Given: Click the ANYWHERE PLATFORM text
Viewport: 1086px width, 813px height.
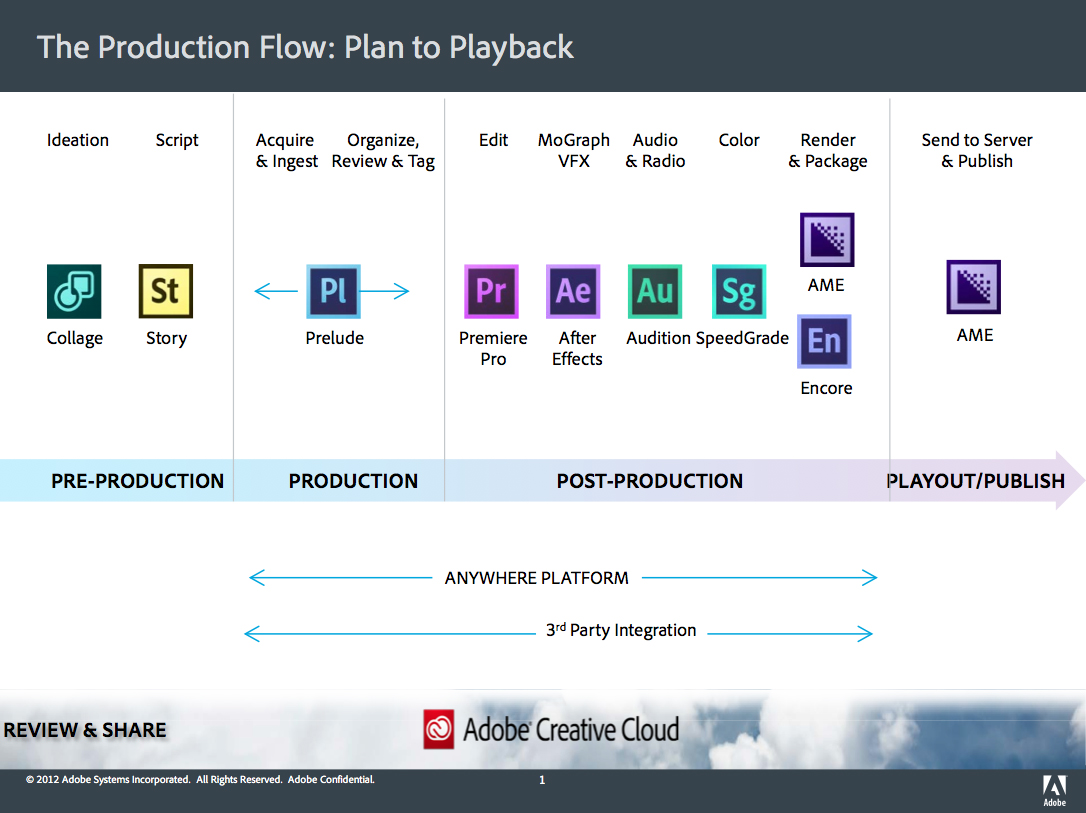Looking at the screenshot, I should click(537, 578).
